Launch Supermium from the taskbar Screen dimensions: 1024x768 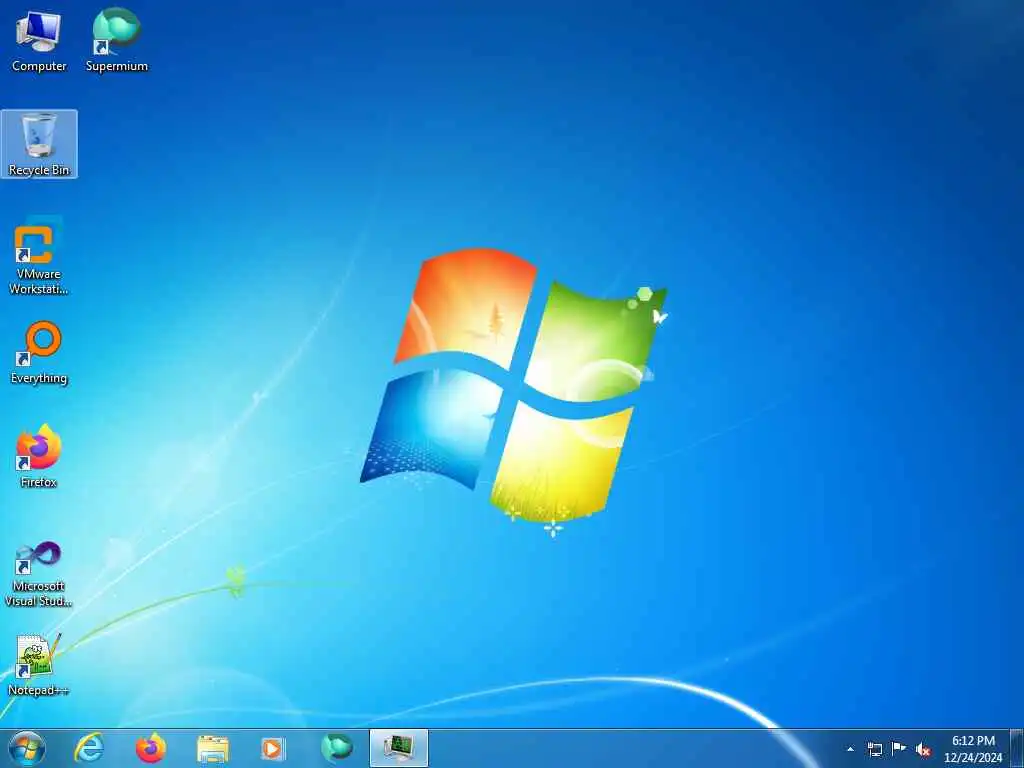coord(336,748)
